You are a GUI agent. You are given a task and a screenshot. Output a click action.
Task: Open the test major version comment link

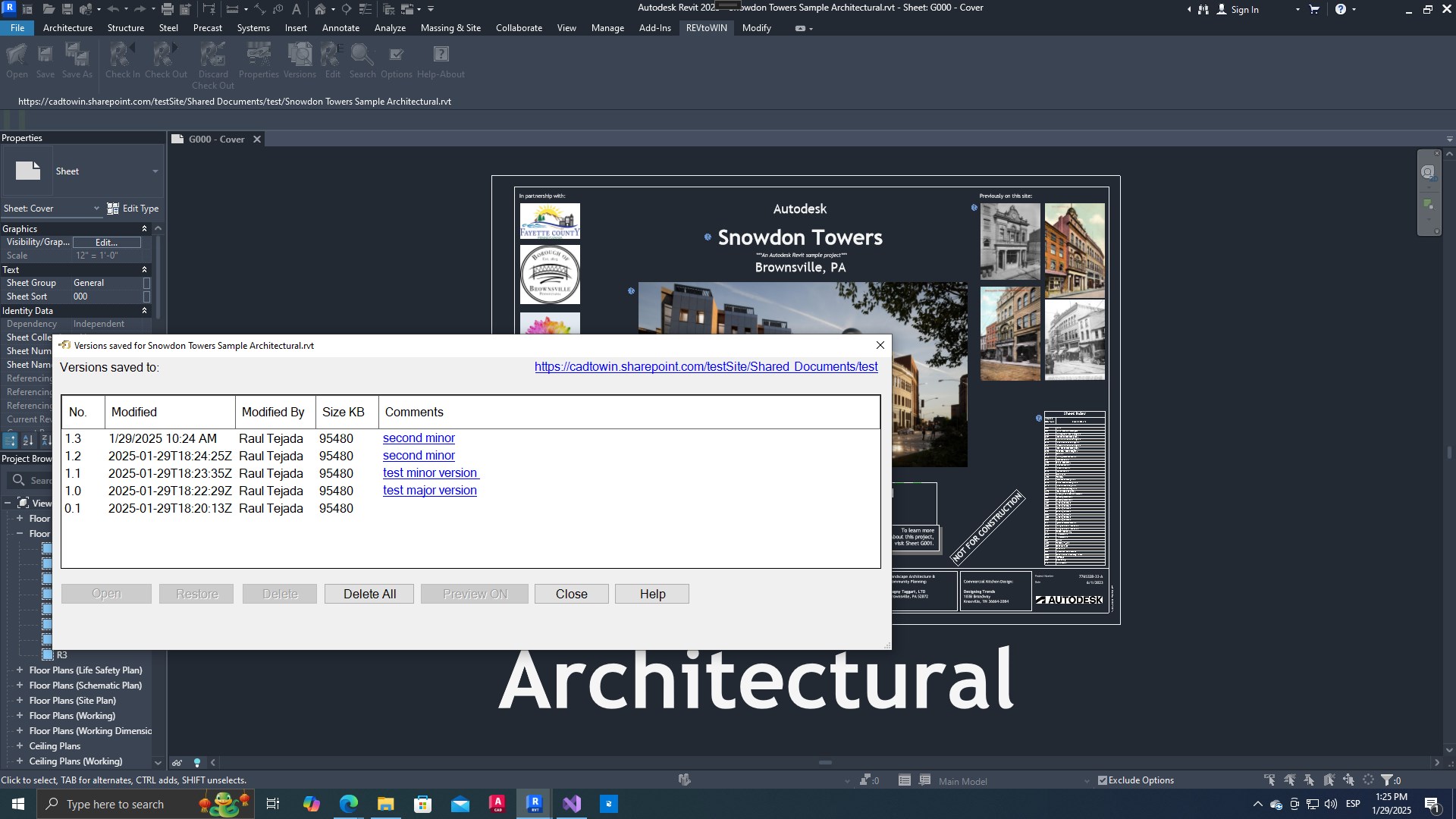point(430,491)
